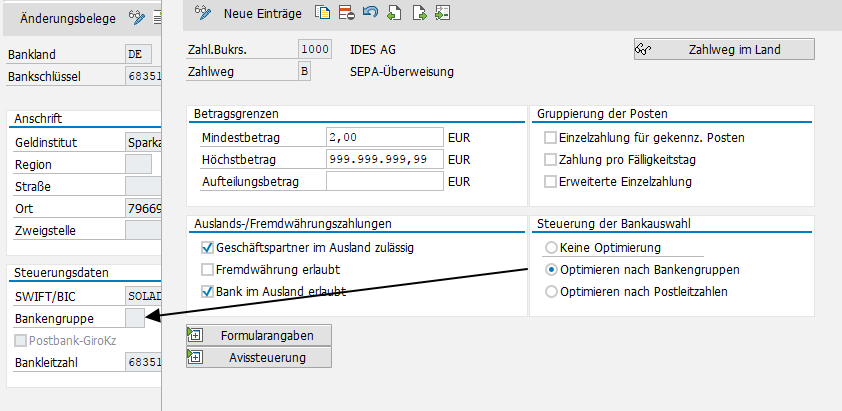The height and width of the screenshot is (411, 842).
Task: Expand the Avissteuerung section
Action: pos(258,357)
